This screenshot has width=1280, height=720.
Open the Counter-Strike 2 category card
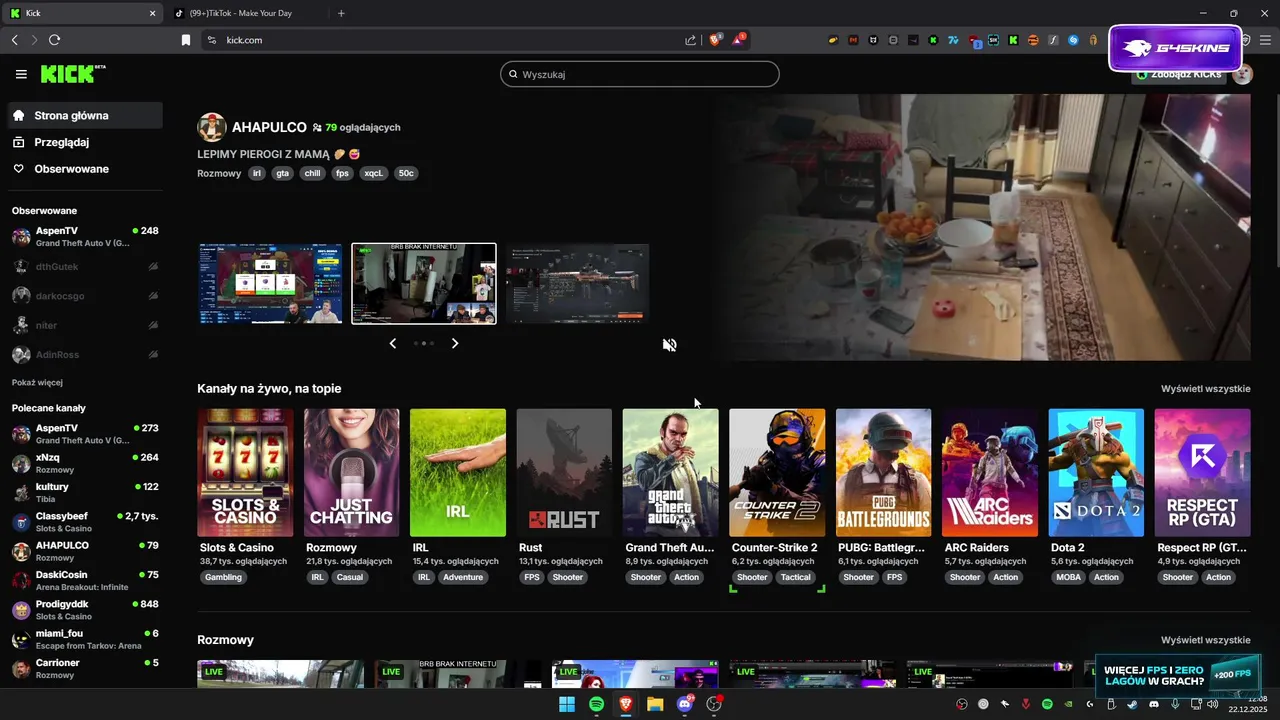coord(777,473)
